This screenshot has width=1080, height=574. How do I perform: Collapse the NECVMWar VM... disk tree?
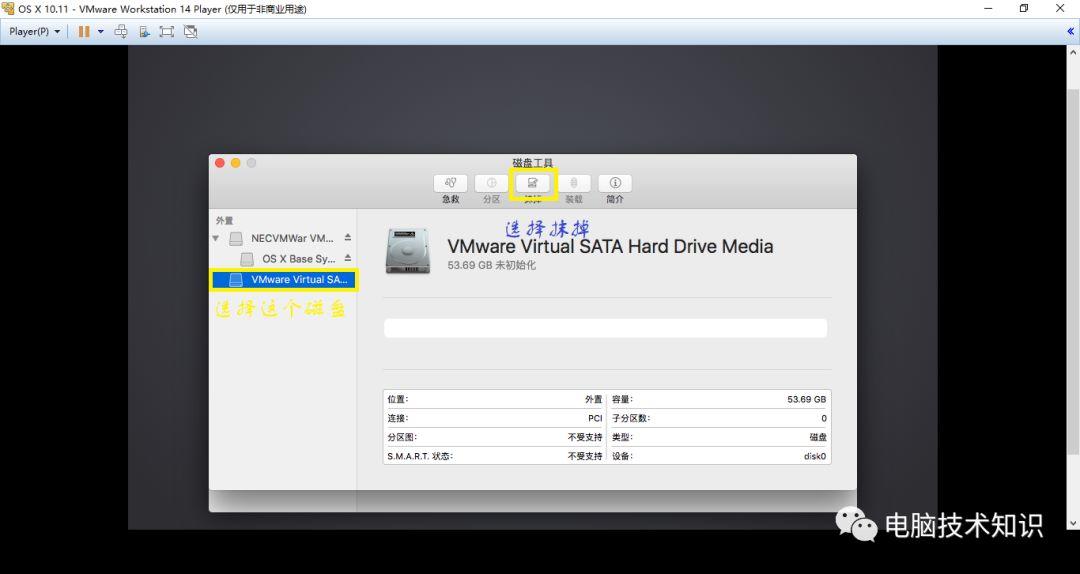click(x=216, y=238)
